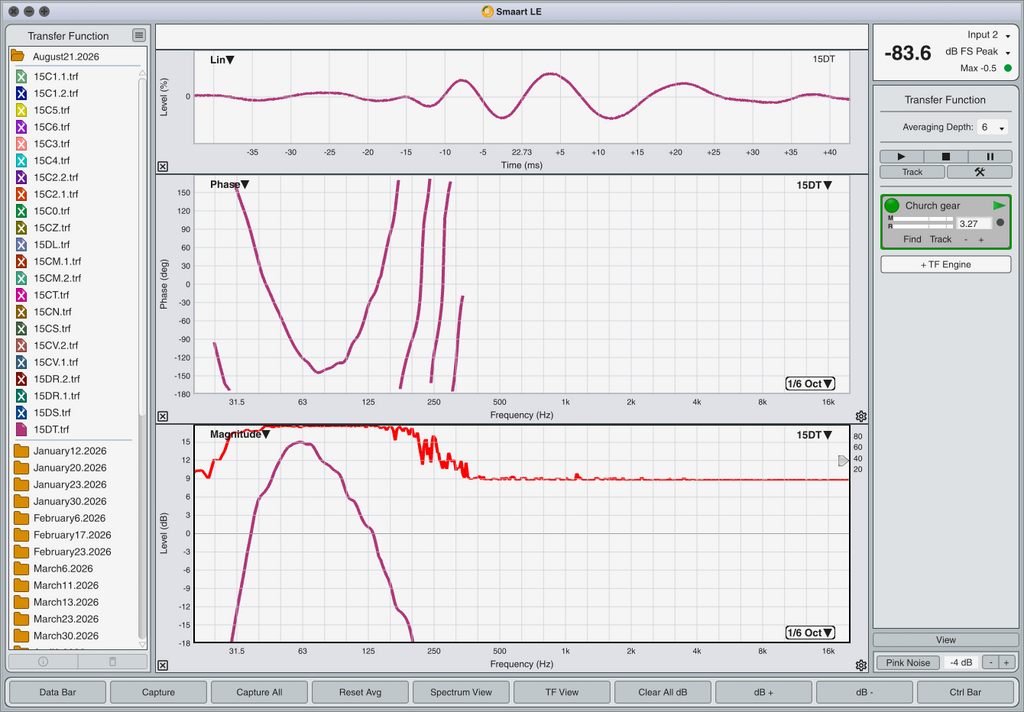Open the dB FS Peak meter type dropdown

978,52
